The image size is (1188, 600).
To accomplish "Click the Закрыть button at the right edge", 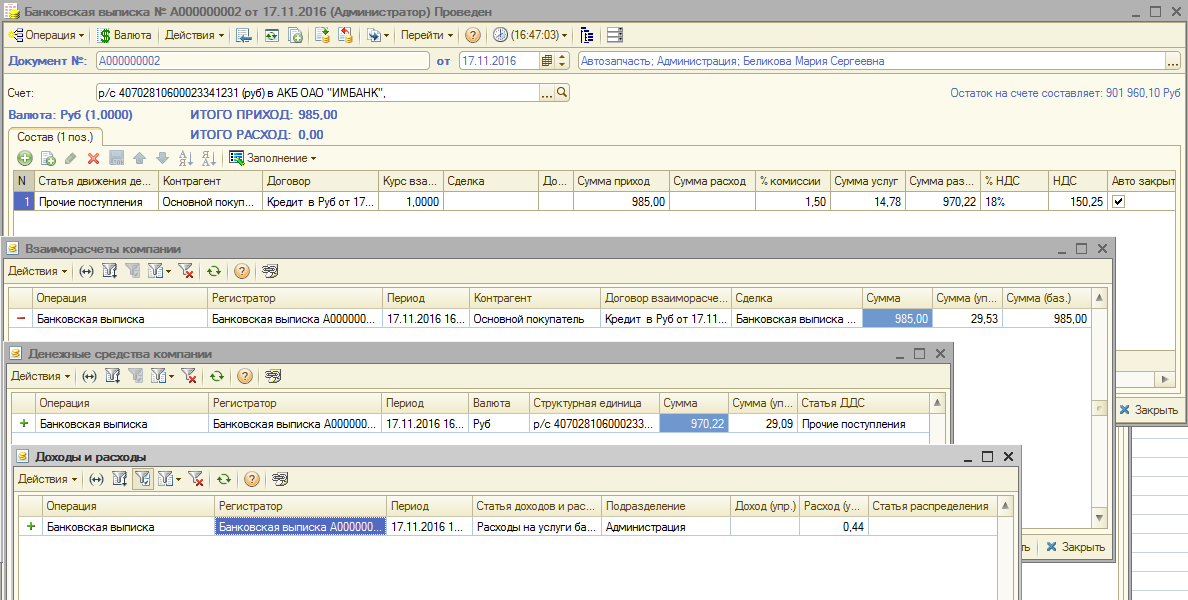I will pyautogui.click(x=1149, y=410).
